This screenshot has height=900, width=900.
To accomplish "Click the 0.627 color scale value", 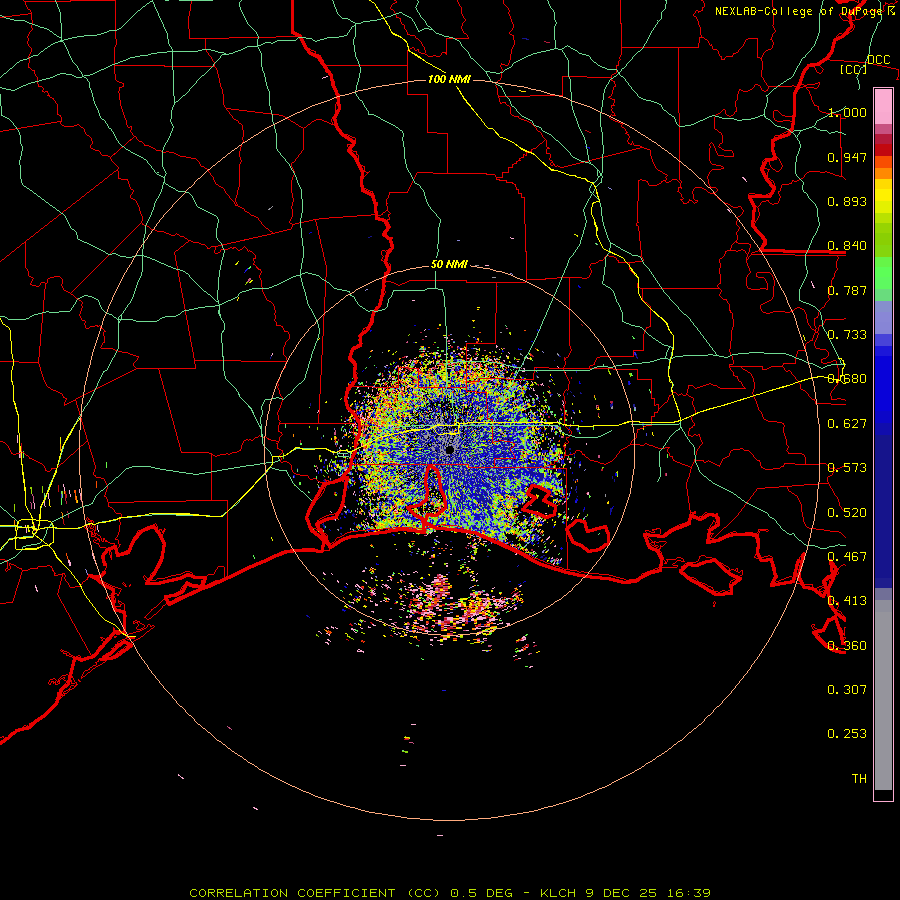I will tap(847, 424).
